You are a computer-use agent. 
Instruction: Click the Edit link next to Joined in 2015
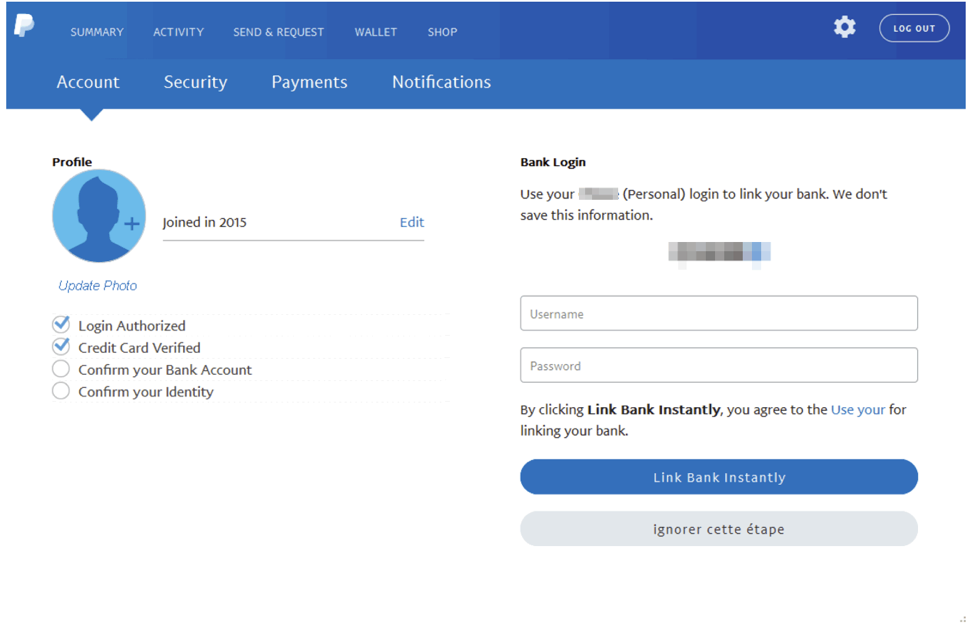(411, 222)
